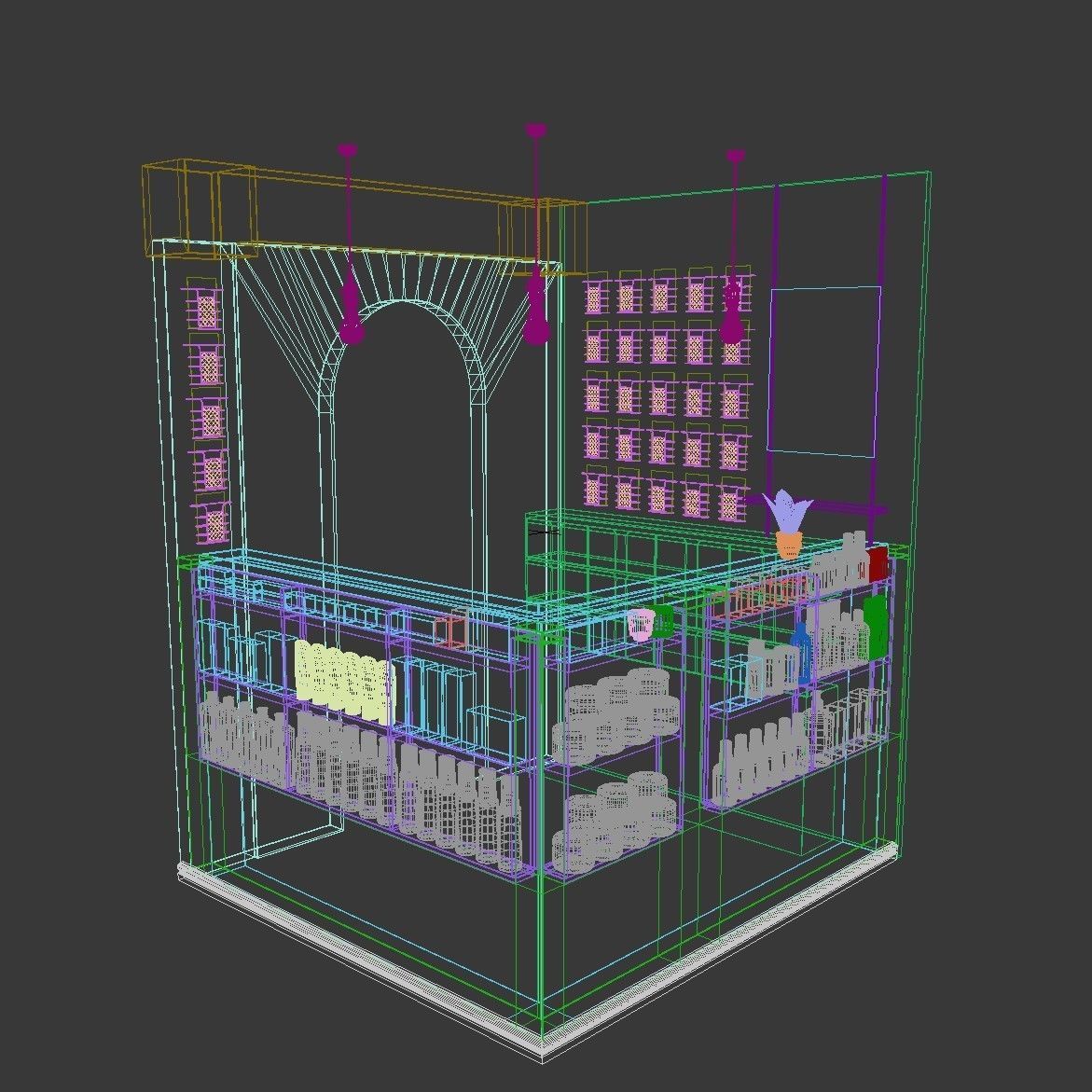Viewport: 1092px width, 1092px height.
Task: Select the purple leafy plant above the pot
Action: point(788,510)
